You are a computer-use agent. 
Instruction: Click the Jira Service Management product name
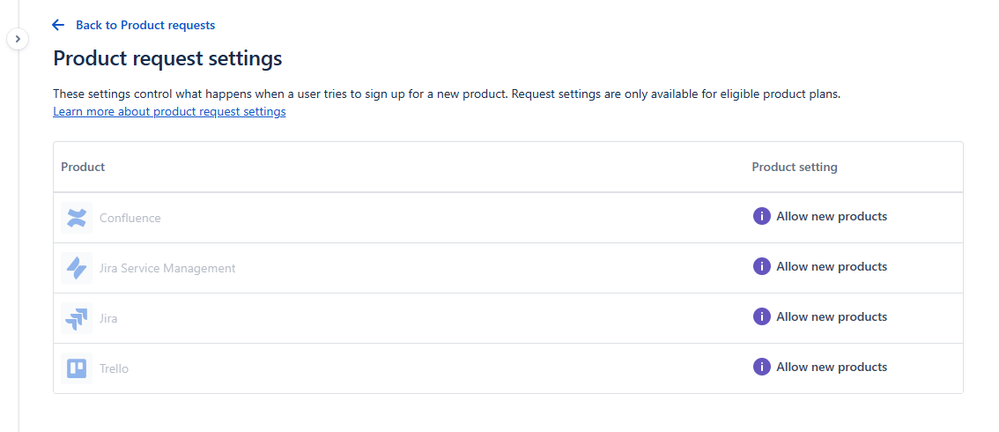coord(167,268)
